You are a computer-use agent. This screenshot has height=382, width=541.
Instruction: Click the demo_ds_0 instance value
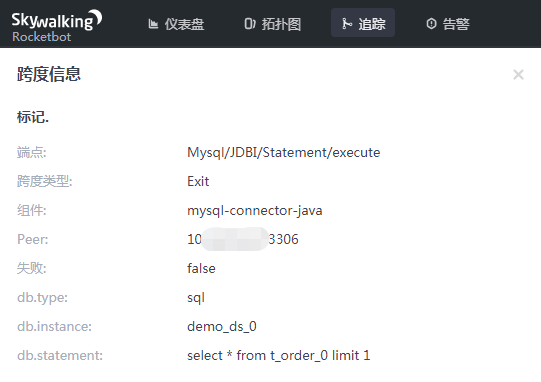coord(222,326)
